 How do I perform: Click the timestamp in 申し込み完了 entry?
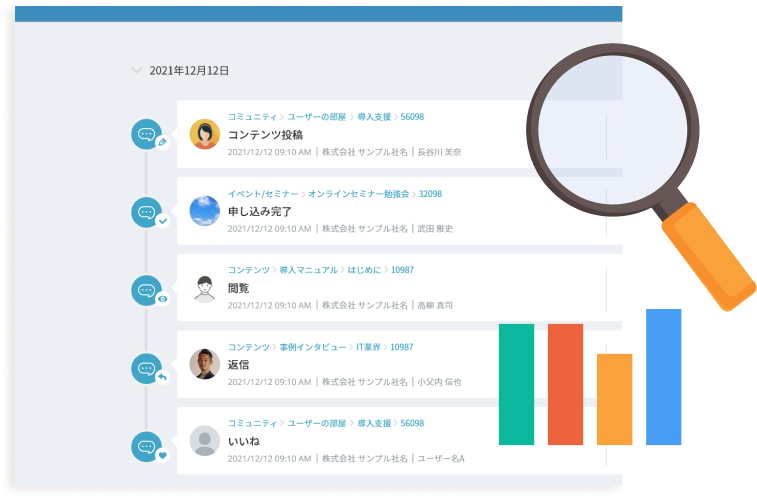pos(269,229)
